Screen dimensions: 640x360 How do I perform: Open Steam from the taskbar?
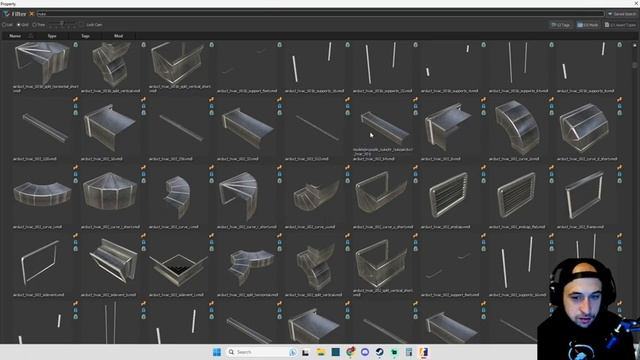pos(380,352)
